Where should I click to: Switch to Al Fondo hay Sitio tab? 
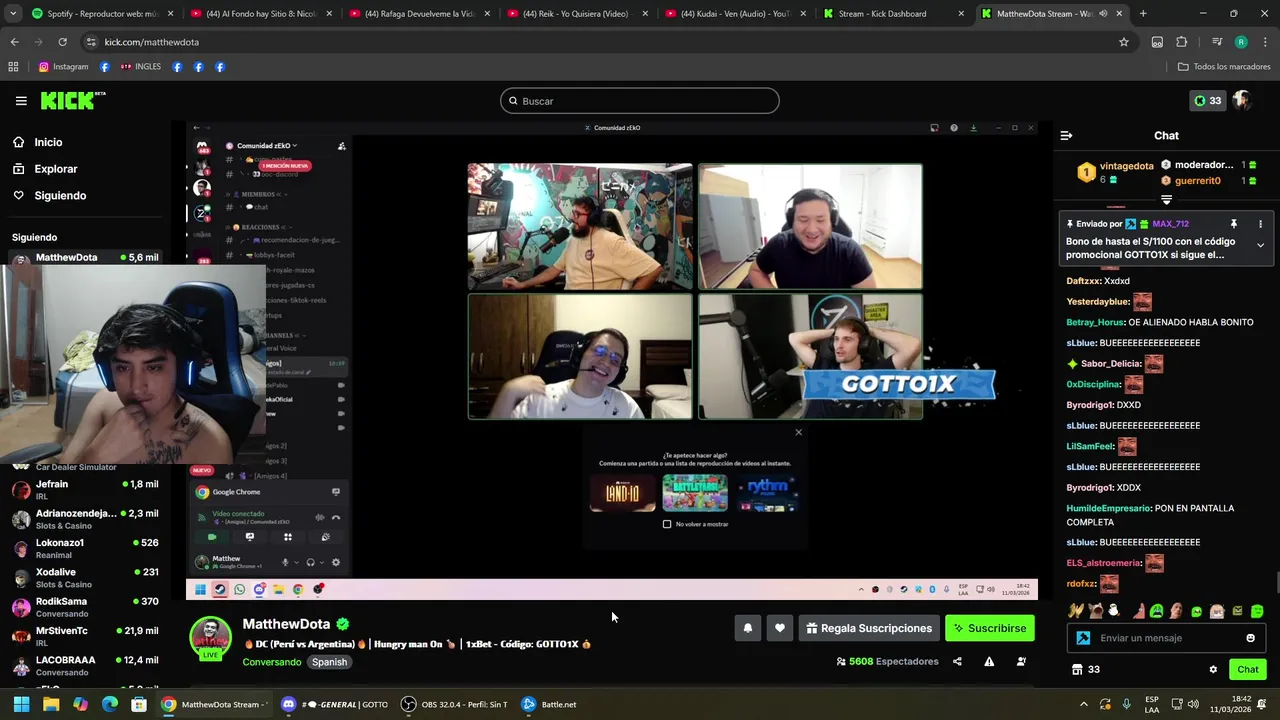pos(260,14)
